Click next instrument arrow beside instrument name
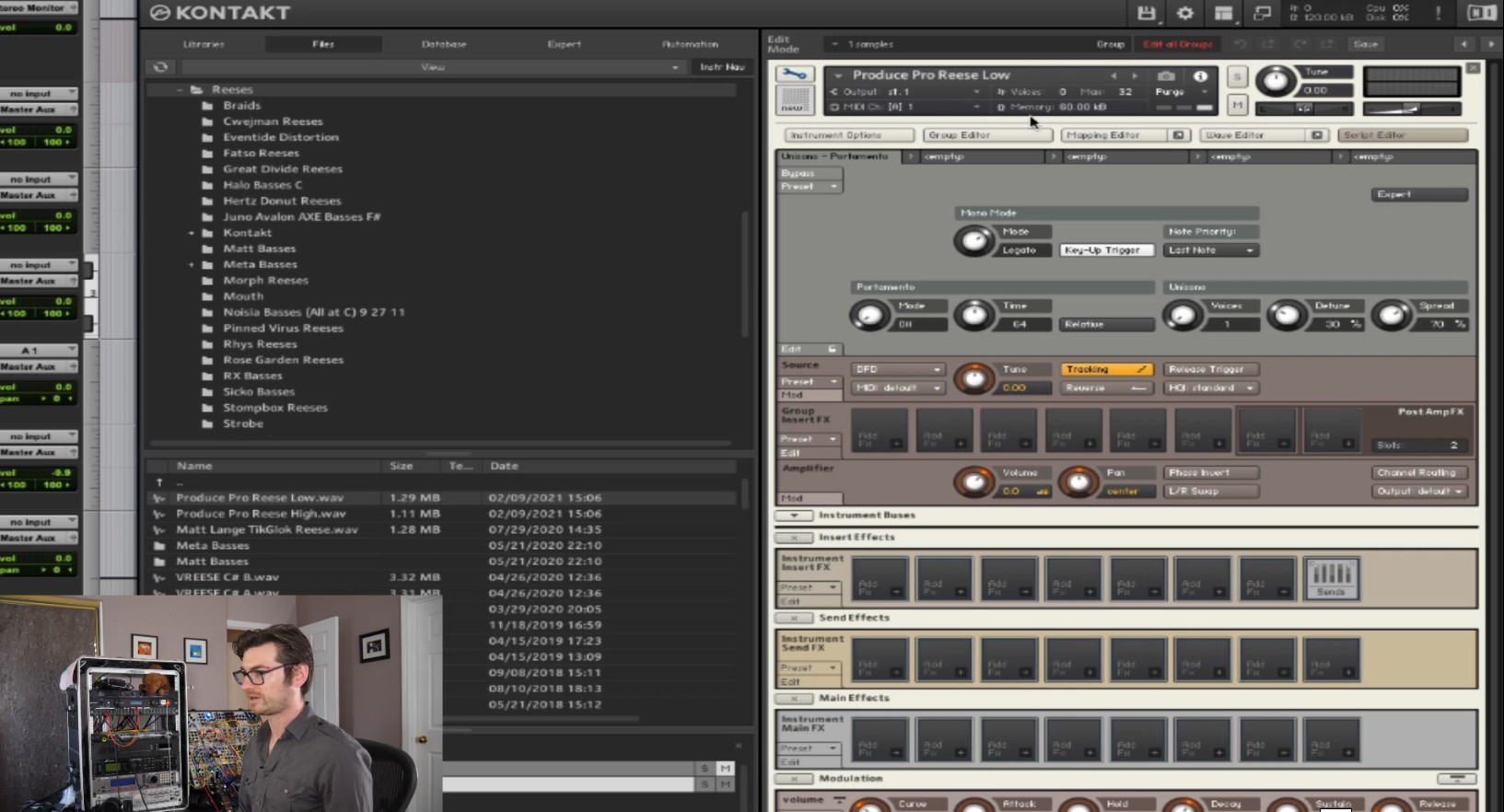This screenshot has height=812, width=1504. coord(1134,75)
